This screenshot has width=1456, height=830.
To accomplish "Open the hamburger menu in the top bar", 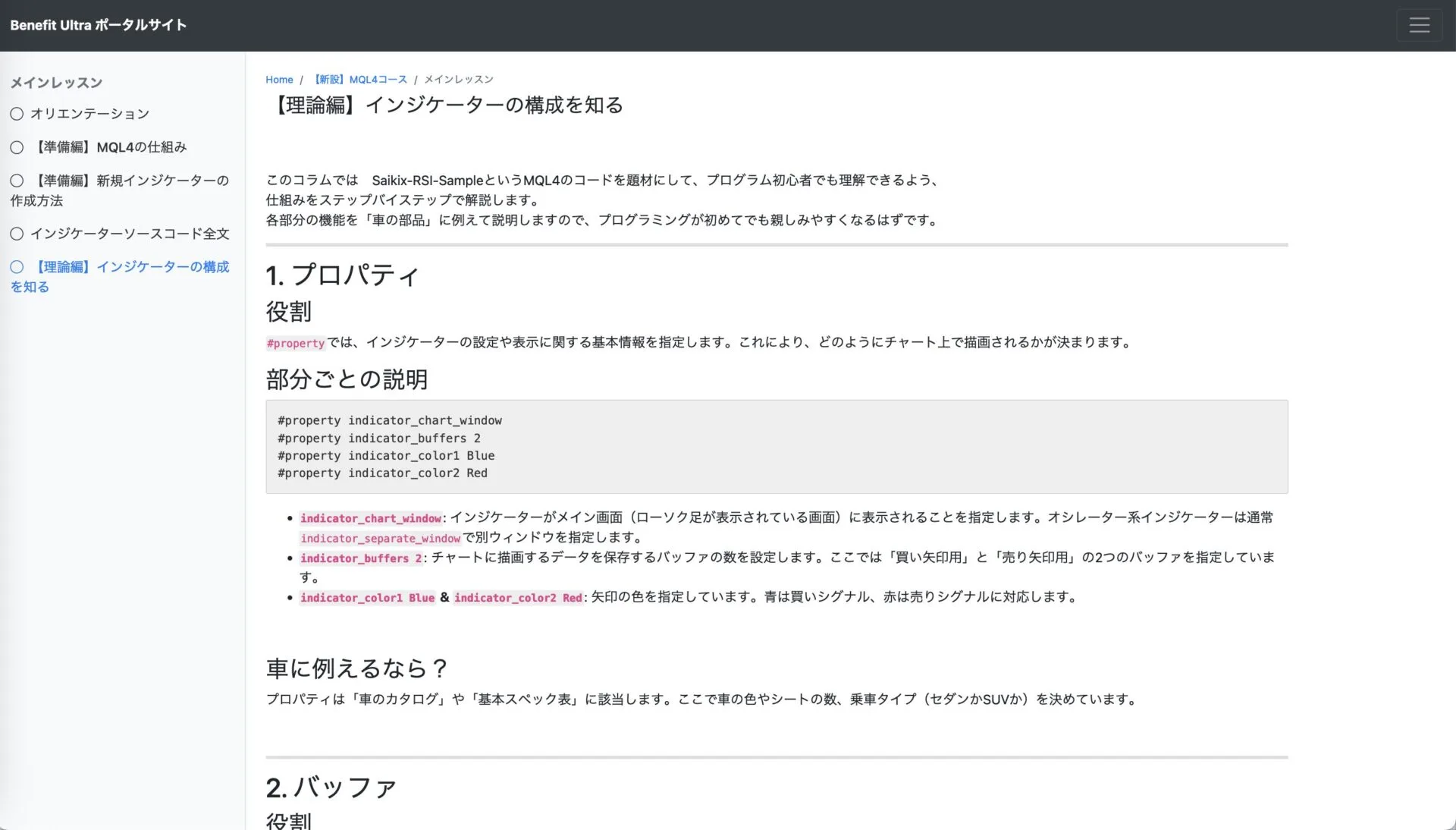I will [1419, 25].
